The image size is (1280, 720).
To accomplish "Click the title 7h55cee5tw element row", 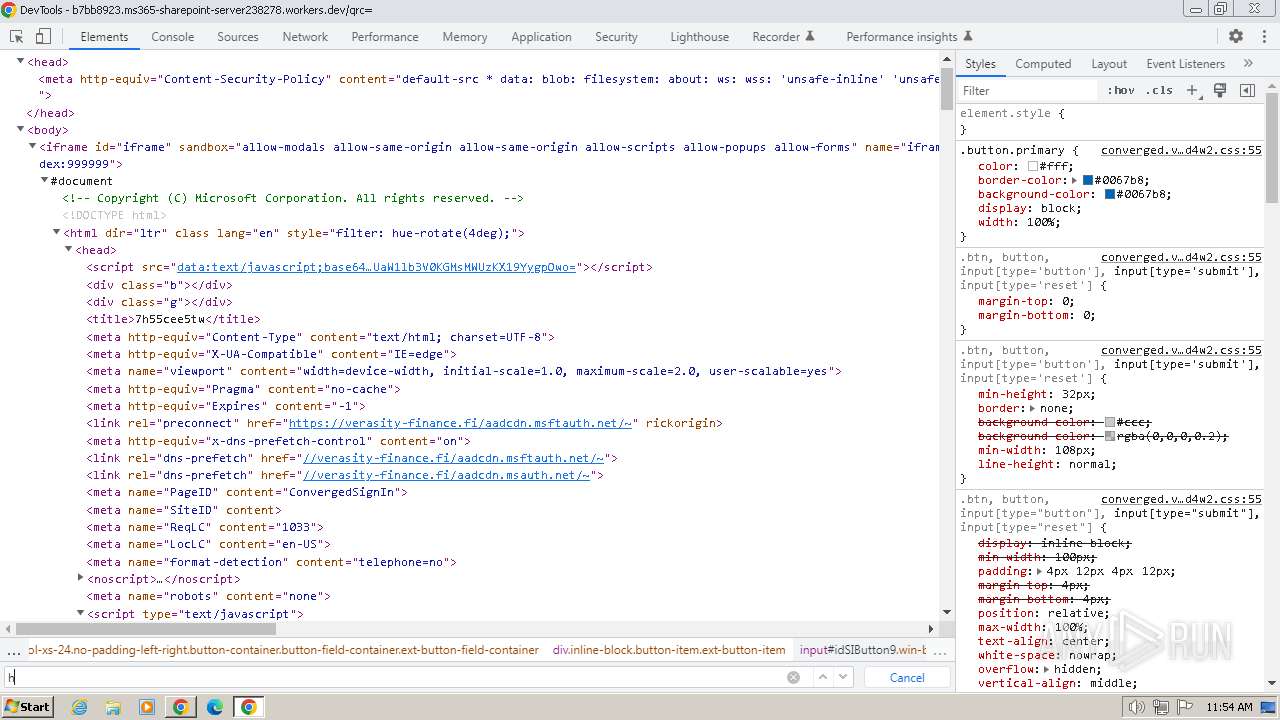I will [x=173, y=319].
